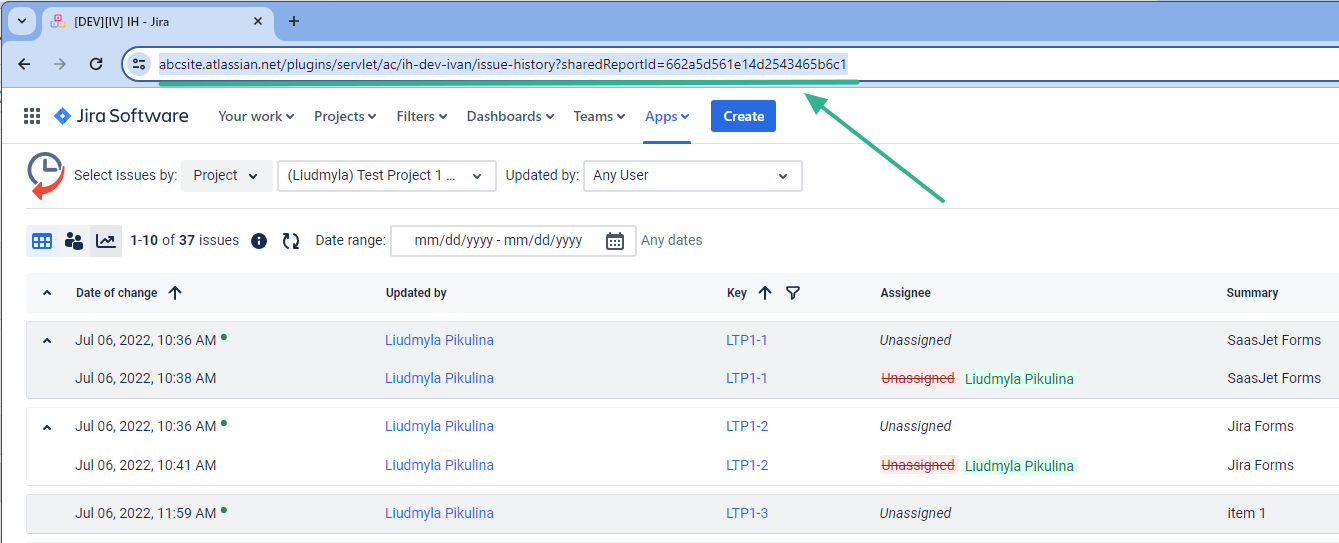Open the Jira app switcher grid icon
The width and height of the screenshot is (1339, 543).
(32, 116)
